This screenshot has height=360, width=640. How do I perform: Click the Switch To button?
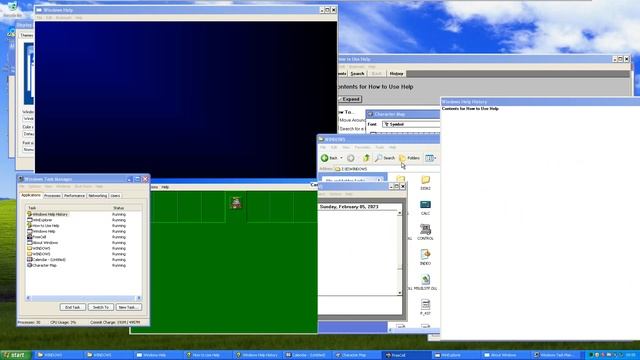click(101, 307)
